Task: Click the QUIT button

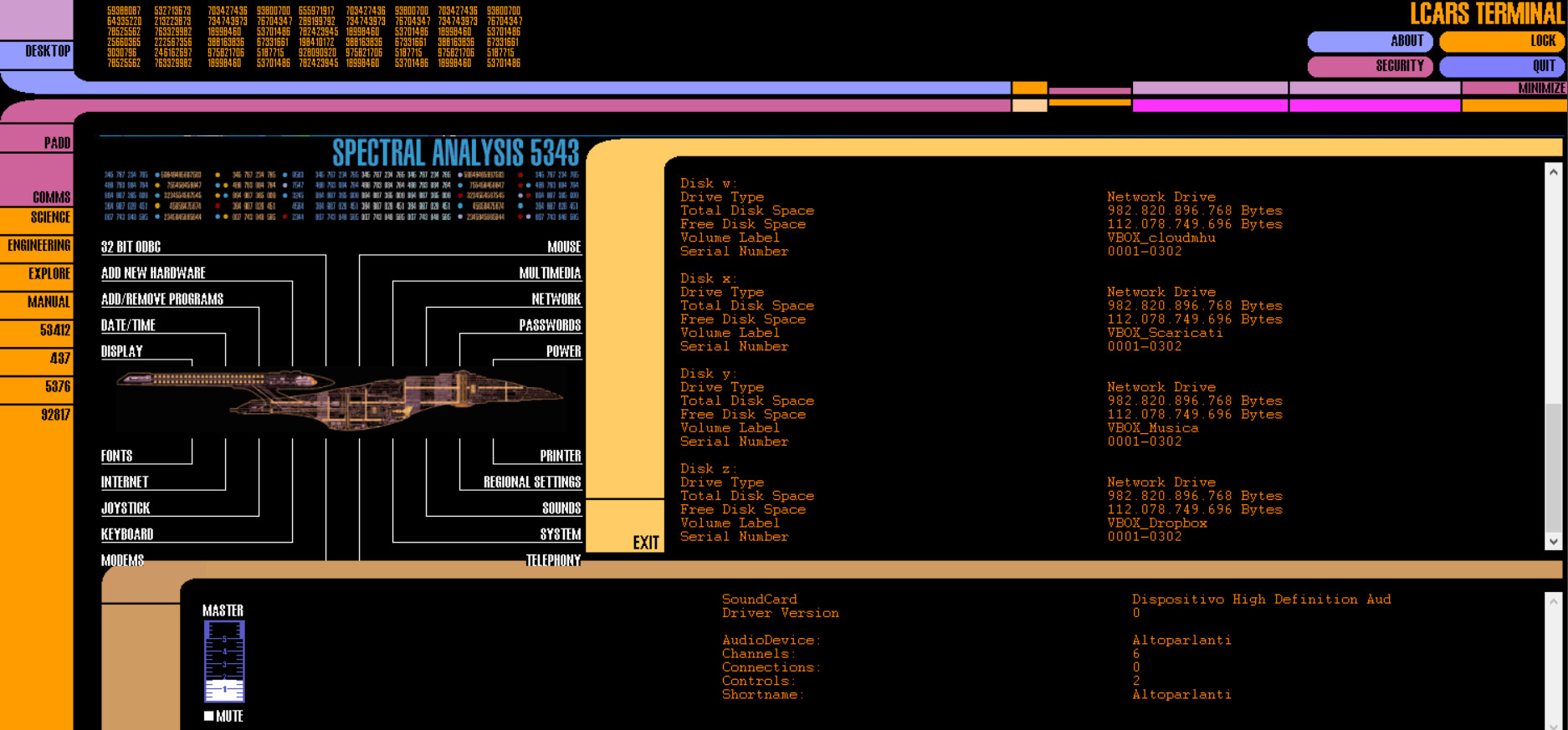Action: pyautogui.click(x=1503, y=66)
